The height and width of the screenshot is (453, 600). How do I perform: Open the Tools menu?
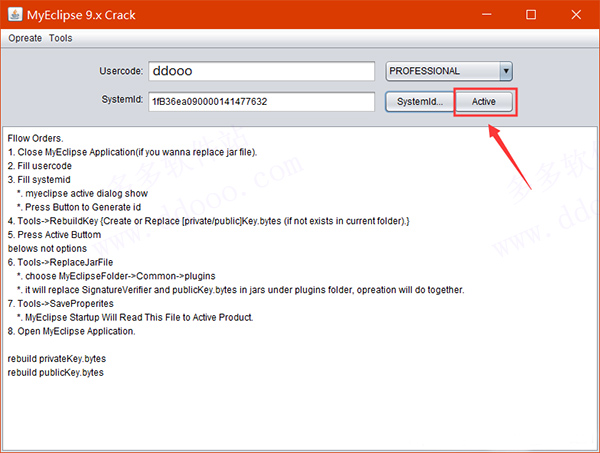(60, 38)
